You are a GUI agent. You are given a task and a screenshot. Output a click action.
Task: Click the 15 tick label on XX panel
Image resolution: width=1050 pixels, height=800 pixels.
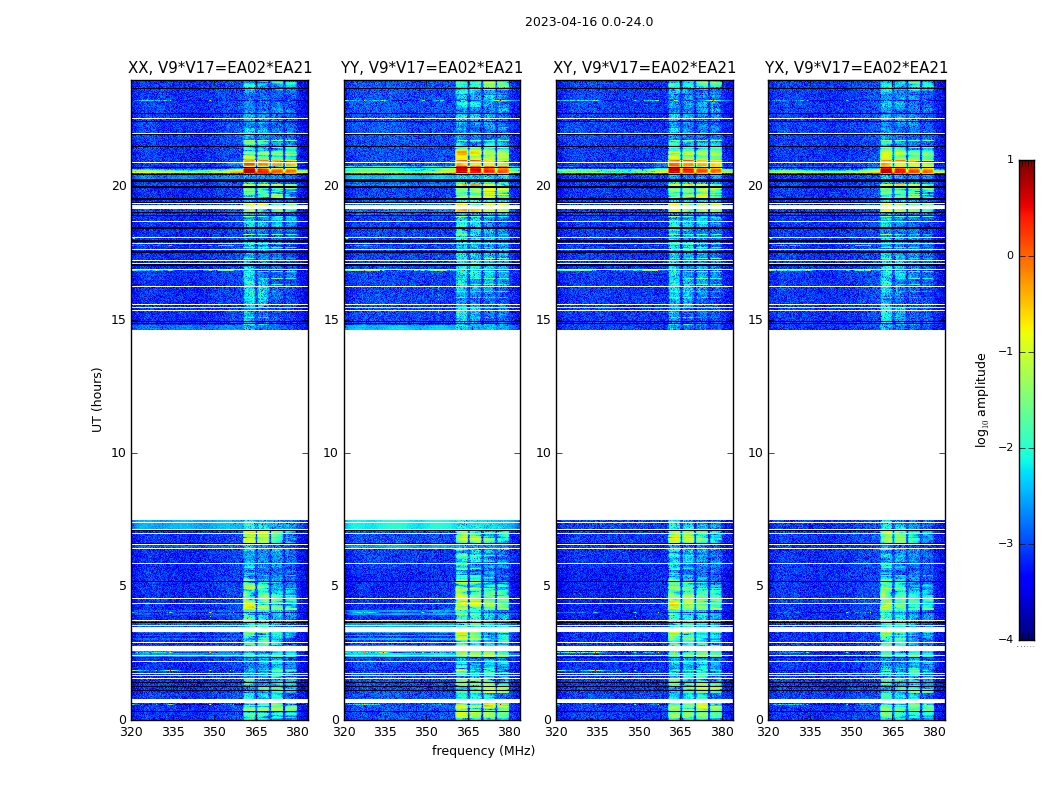point(119,320)
